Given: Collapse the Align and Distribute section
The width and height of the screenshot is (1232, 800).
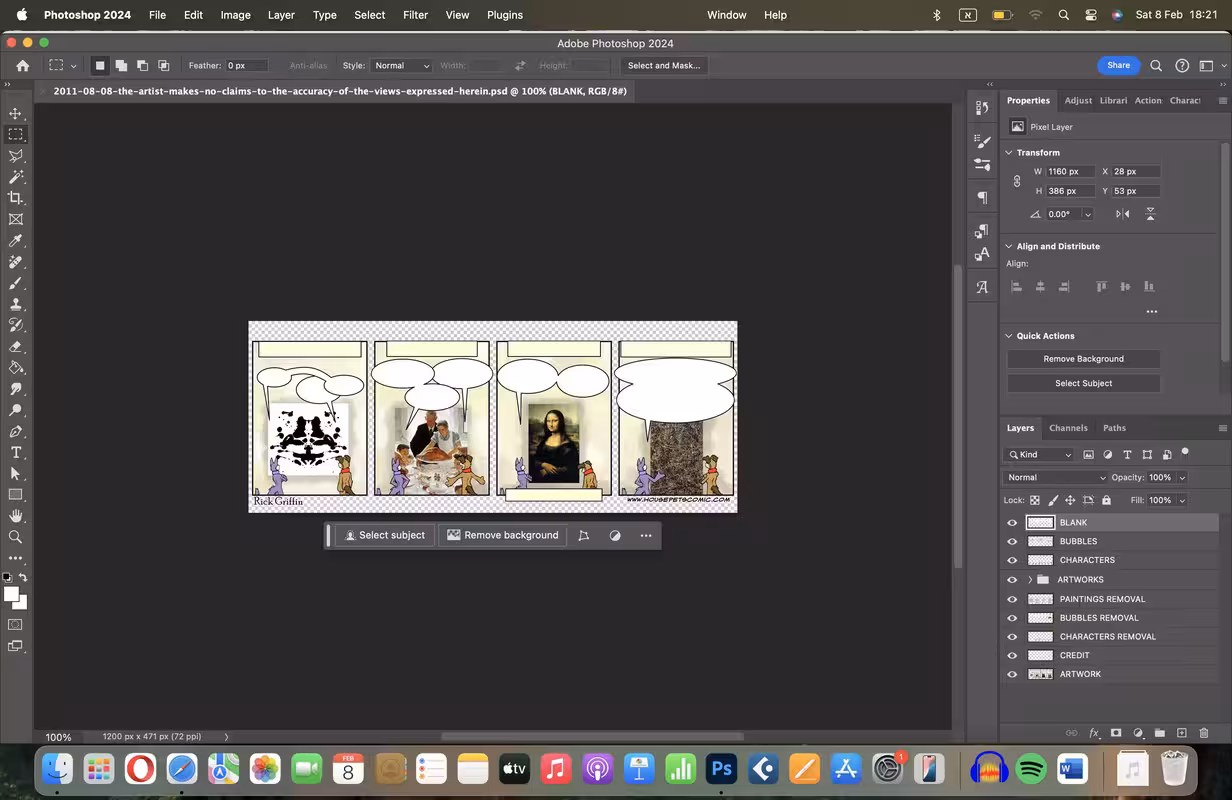Looking at the screenshot, I should (x=1009, y=247).
